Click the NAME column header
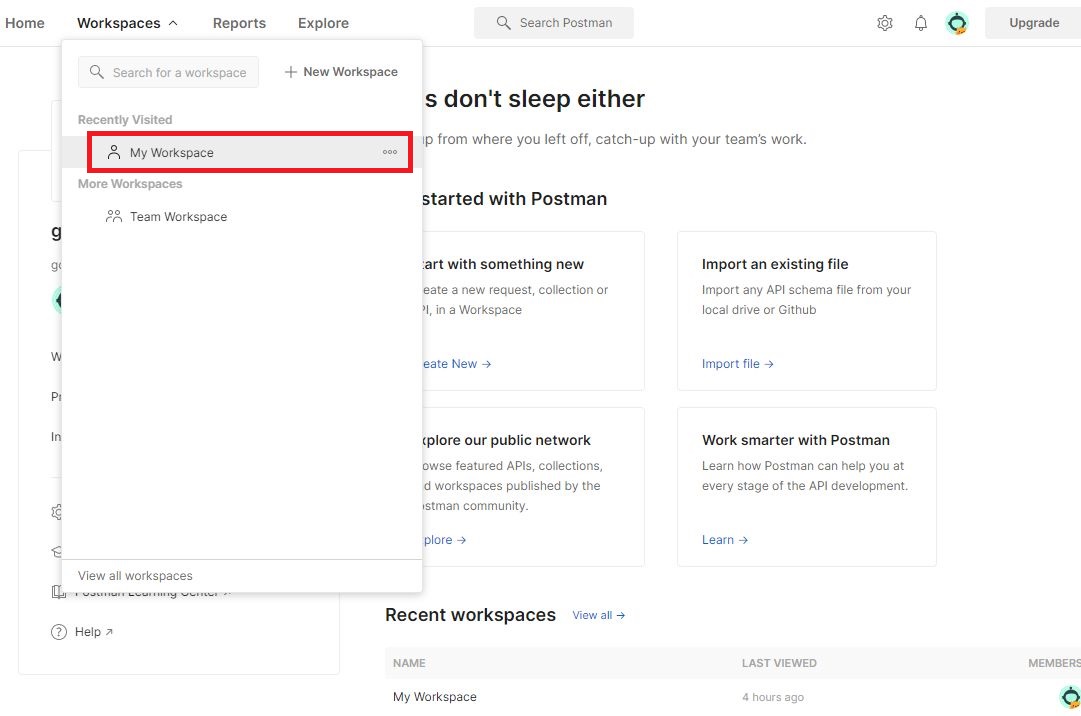 click(x=409, y=663)
